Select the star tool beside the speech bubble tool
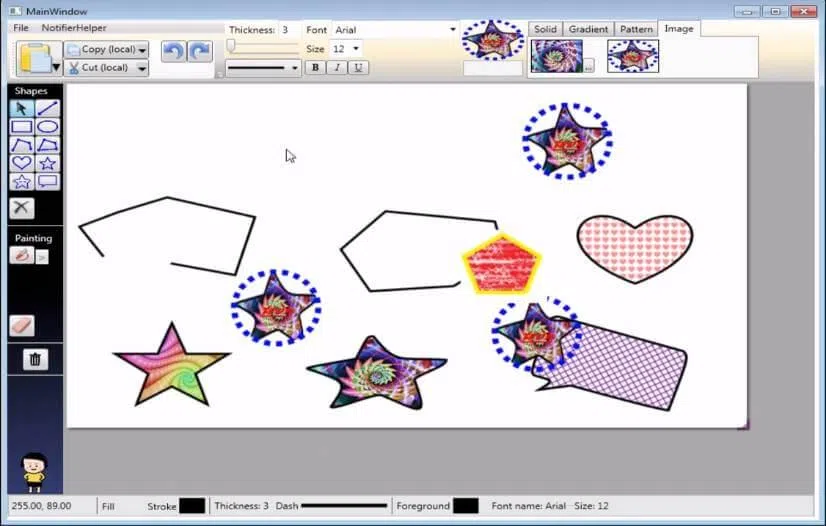The width and height of the screenshot is (826, 526). (22, 182)
